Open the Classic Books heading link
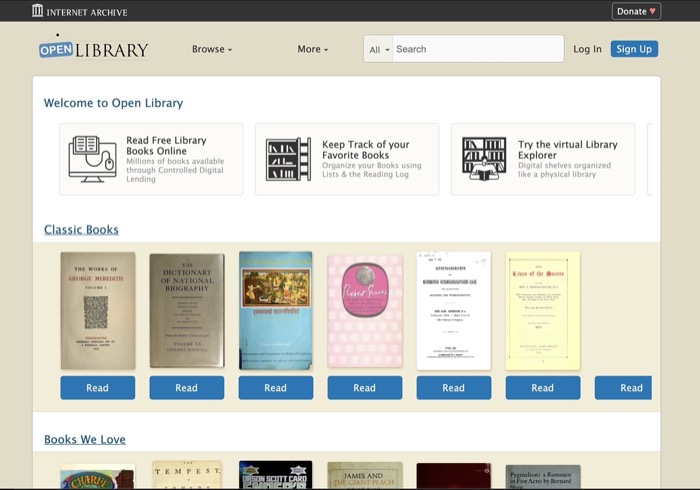Screen dimensions: 700x490 (81, 229)
